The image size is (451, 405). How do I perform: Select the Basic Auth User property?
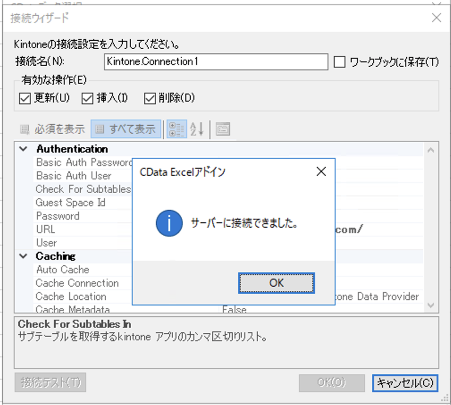click(74, 176)
